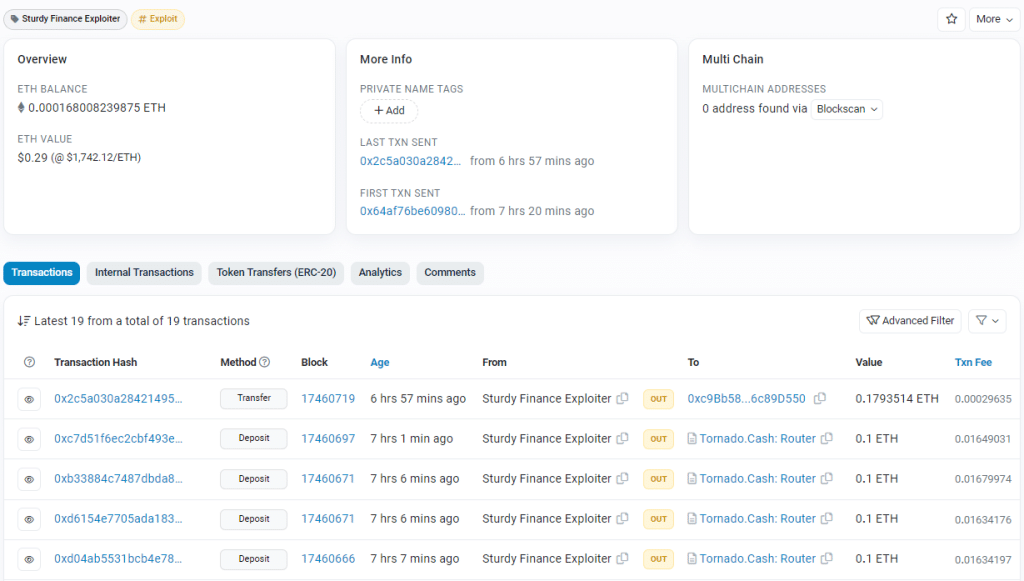Screen dimensions: 1024x581
Task: Select the Transactions tab
Action: point(42,273)
